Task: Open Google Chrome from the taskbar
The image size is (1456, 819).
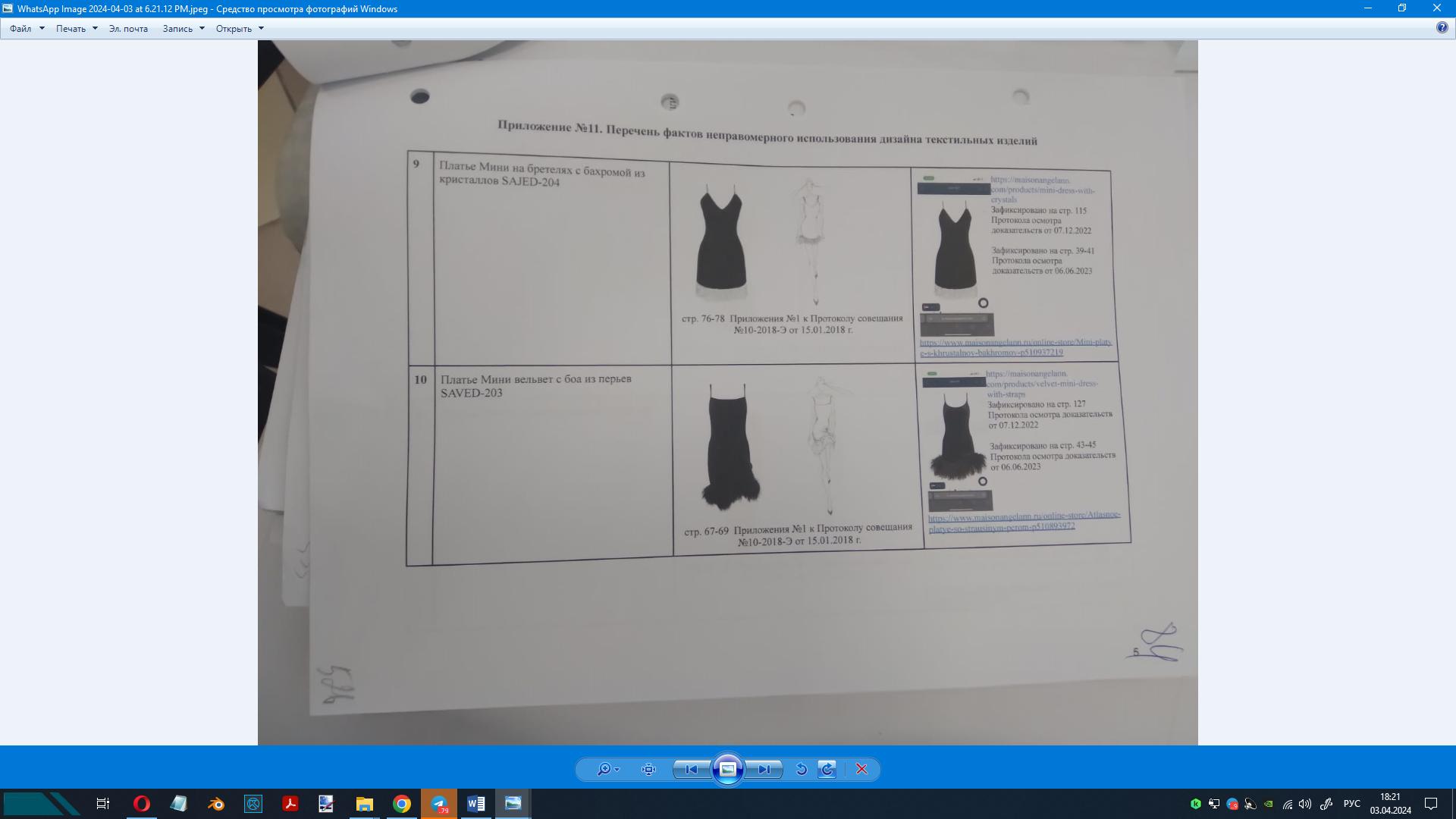Action: [402, 804]
